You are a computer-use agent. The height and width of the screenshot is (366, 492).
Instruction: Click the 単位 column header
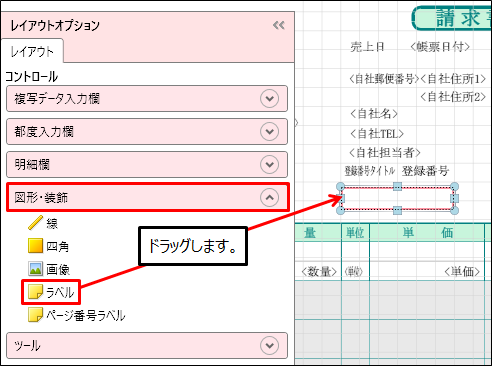point(355,233)
